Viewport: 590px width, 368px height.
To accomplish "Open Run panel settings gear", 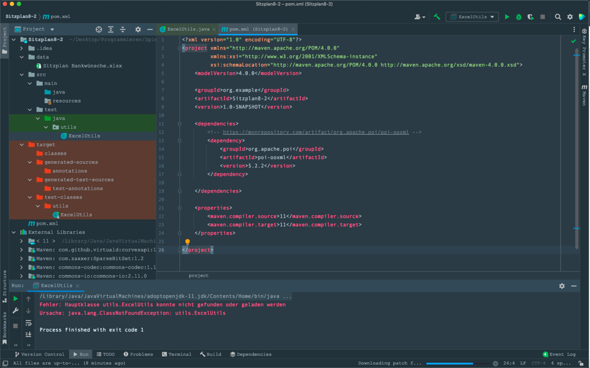I will coord(562,286).
